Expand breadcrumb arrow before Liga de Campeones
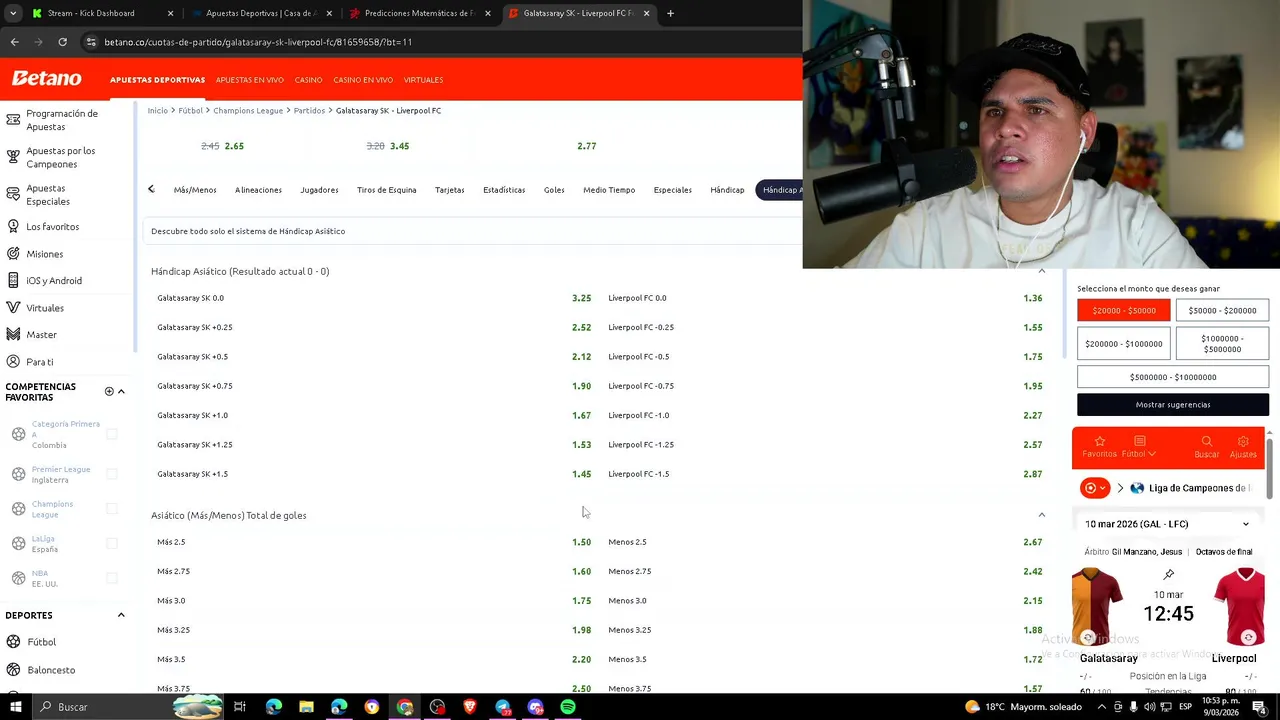 [1120, 488]
